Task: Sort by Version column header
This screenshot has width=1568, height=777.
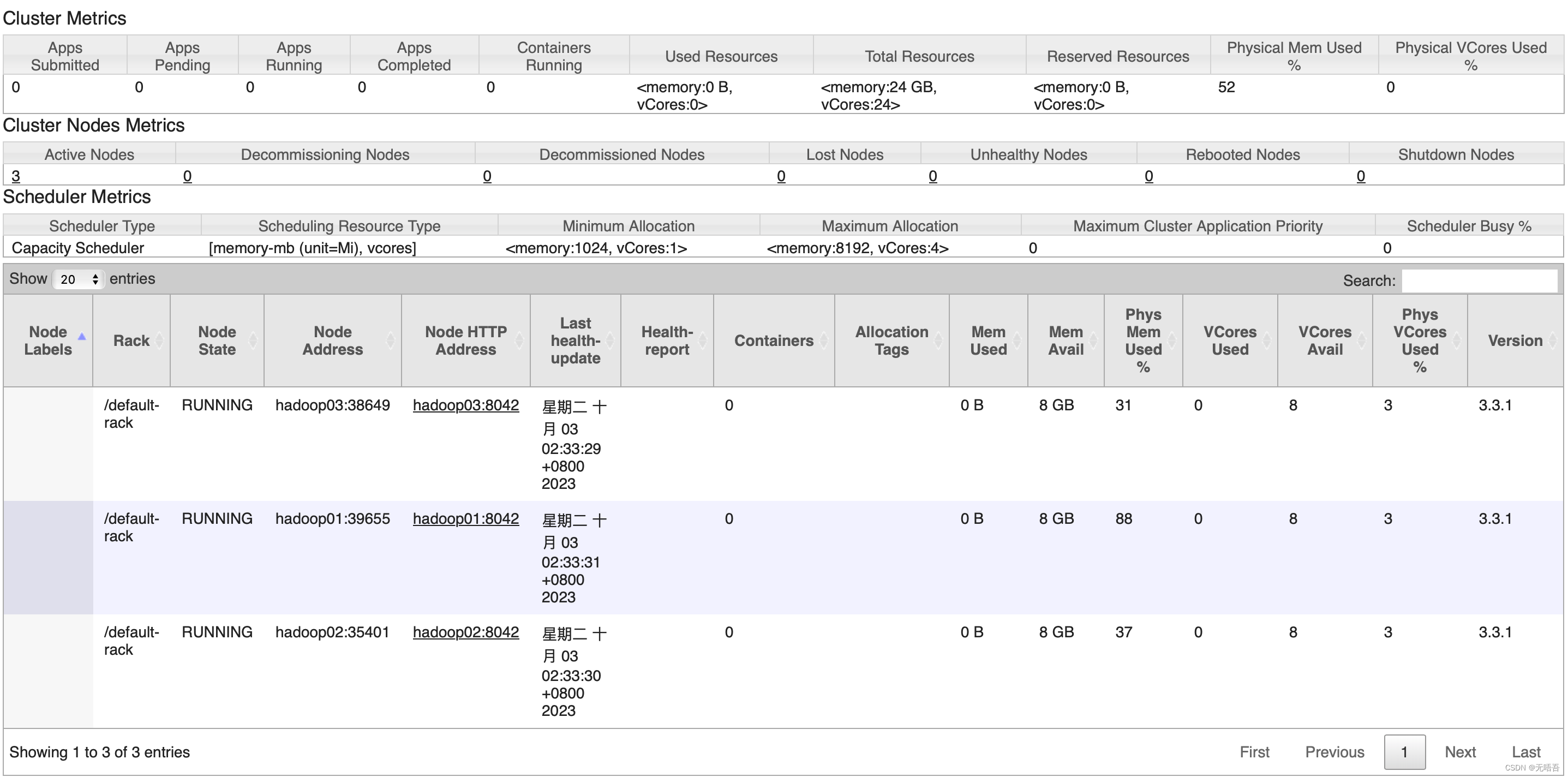Action: click(x=1515, y=340)
